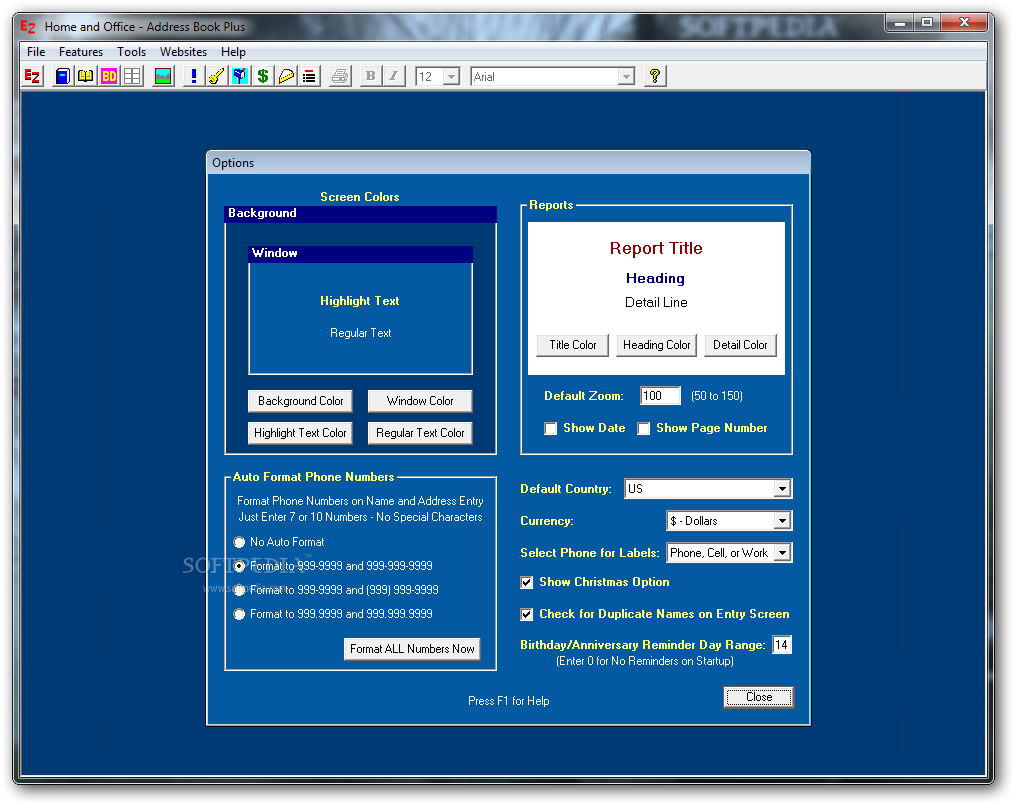1015x805 pixels.
Task: Open the Default Country dropdown
Action: pyautogui.click(x=782, y=489)
